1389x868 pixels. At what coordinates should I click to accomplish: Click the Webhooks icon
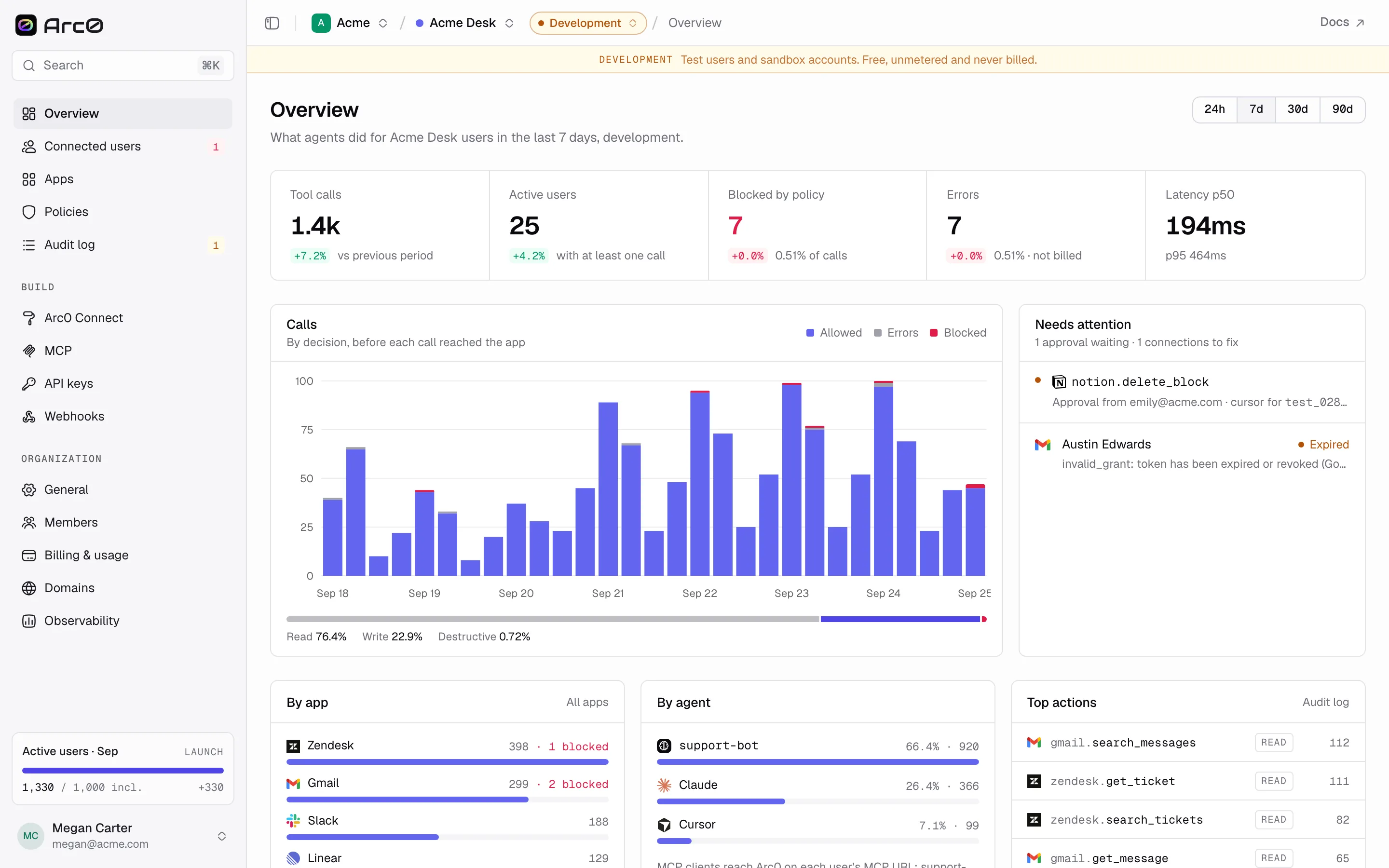(x=29, y=416)
